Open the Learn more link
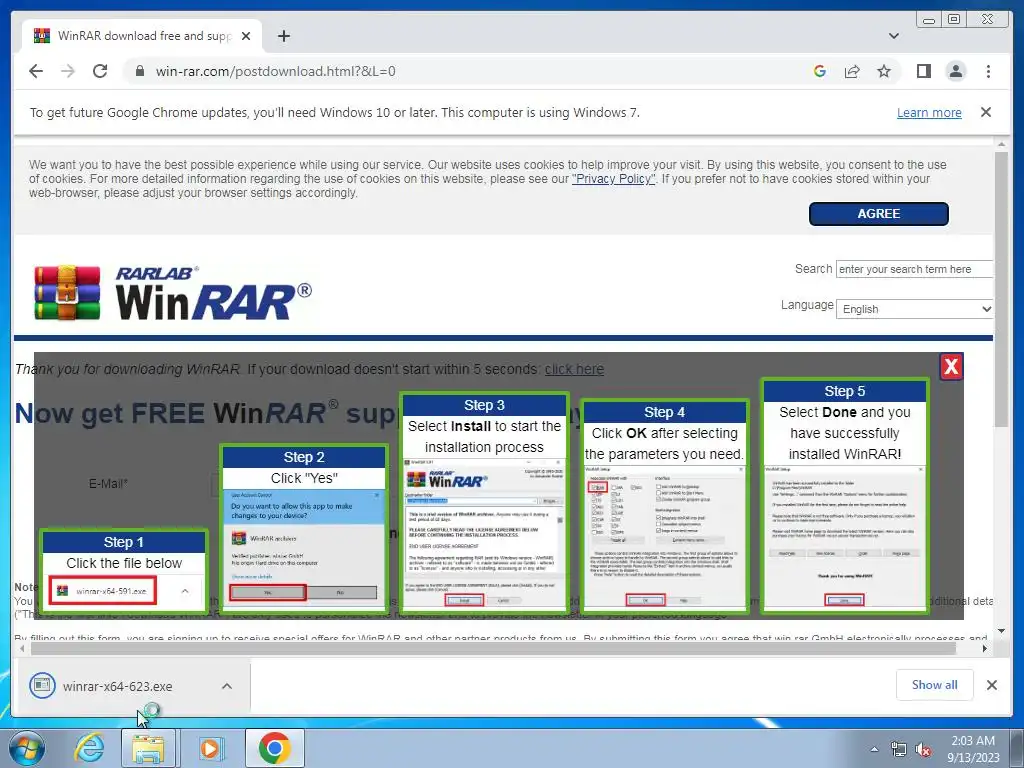This screenshot has width=1024, height=768. 929,113
